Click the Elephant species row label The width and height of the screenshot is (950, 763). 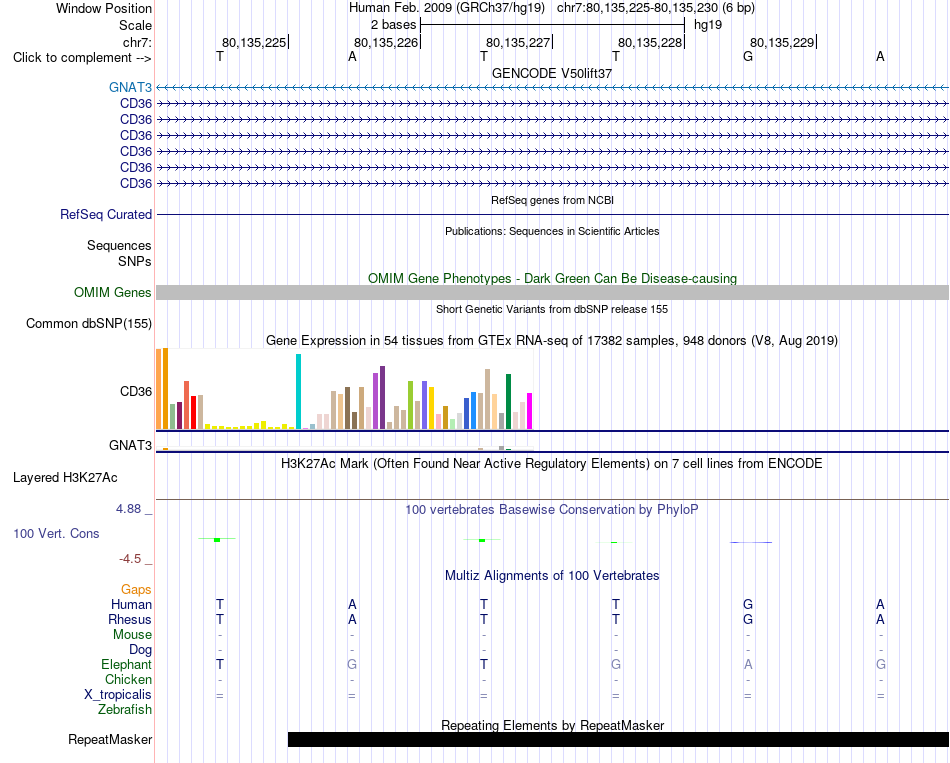(x=127, y=665)
